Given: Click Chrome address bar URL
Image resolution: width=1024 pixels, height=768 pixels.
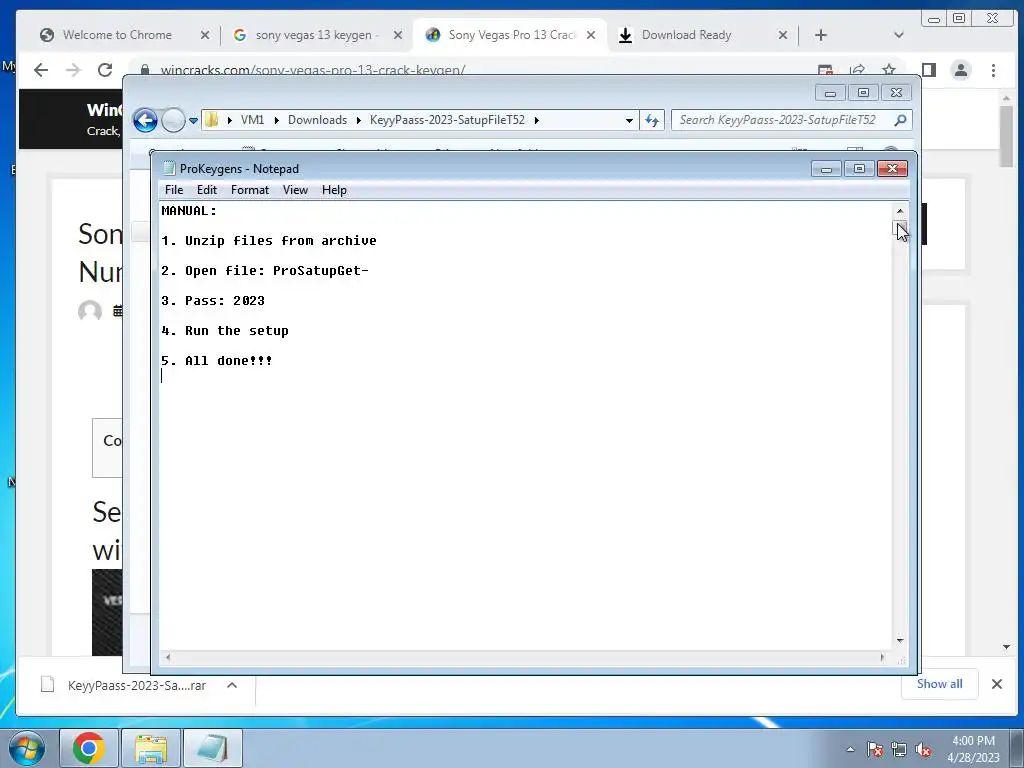Looking at the screenshot, I should [x=313, y=70].
